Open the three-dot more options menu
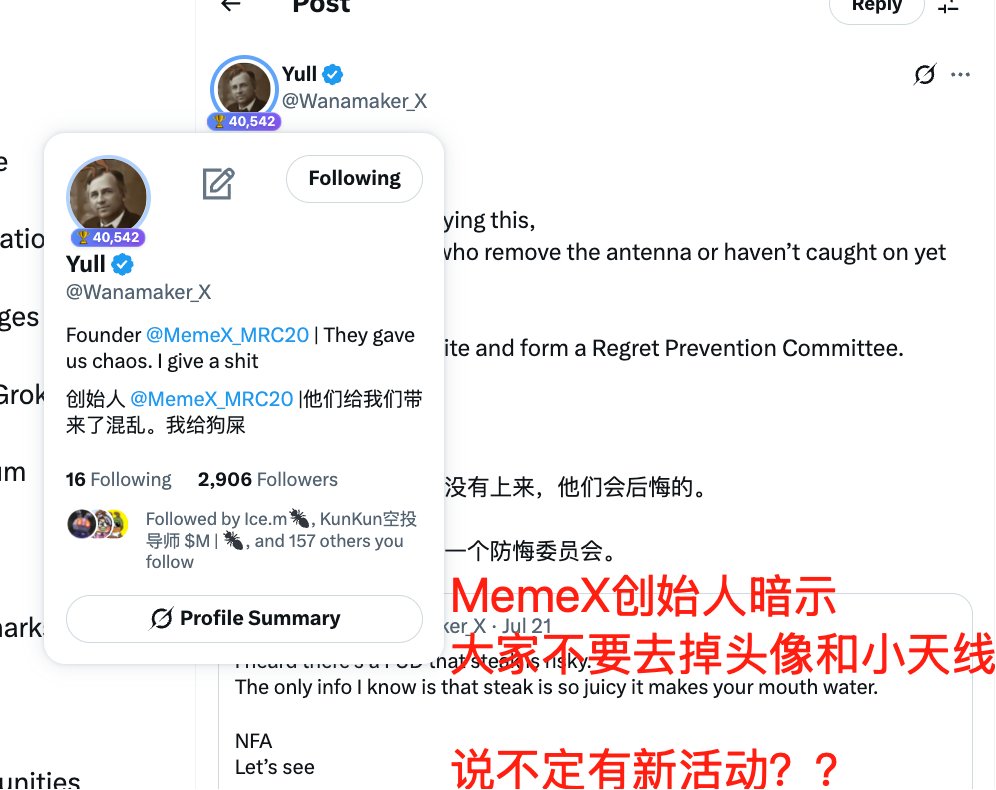 click(960, 74)
